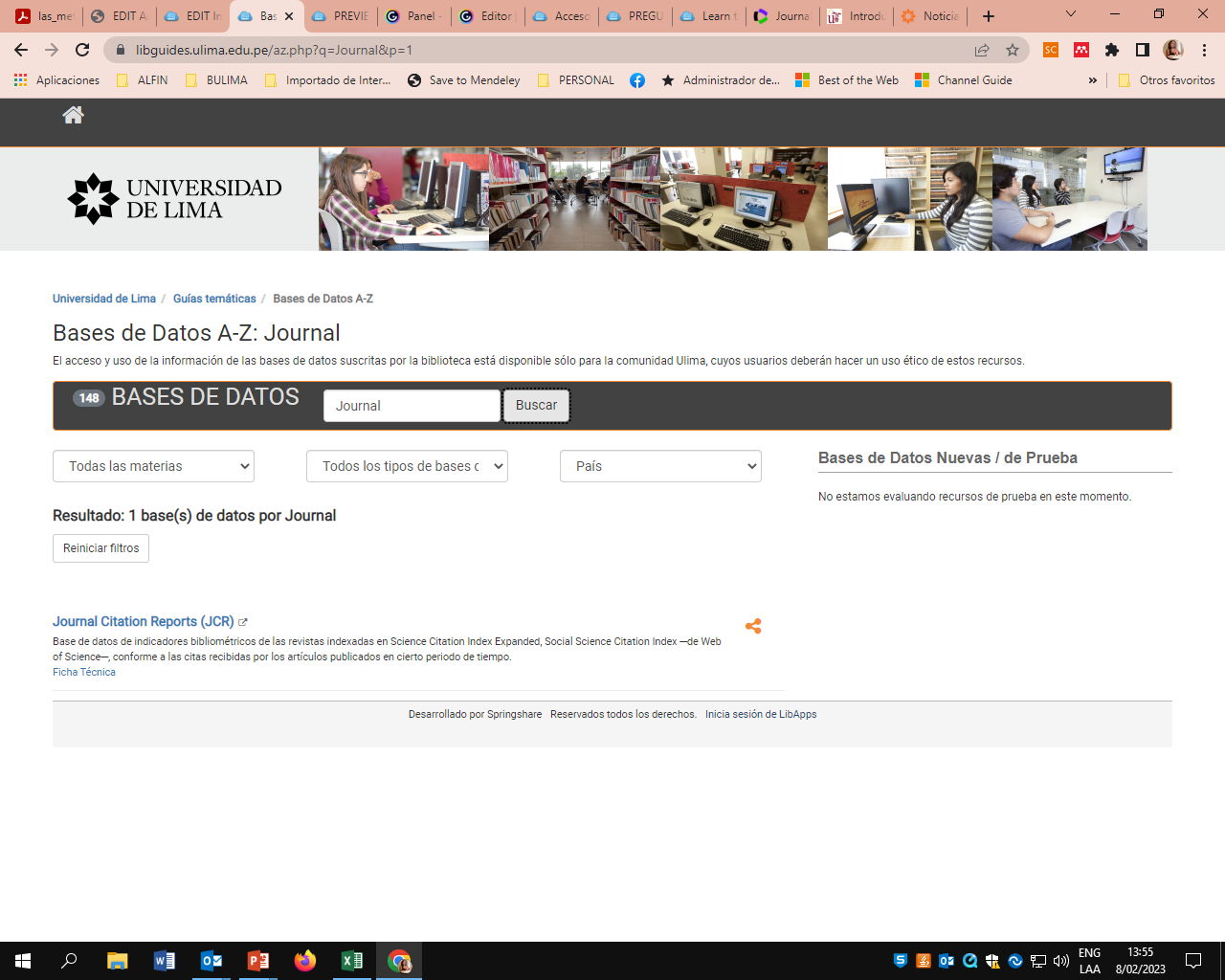Switch to the PREVIE browser tab

pos(340,16)
